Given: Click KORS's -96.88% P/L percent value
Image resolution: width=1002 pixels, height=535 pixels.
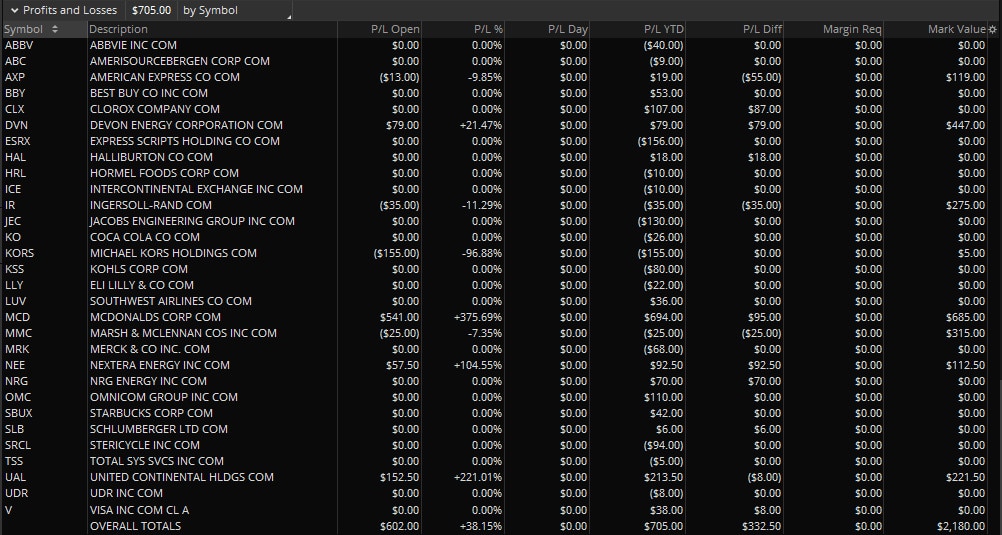Looking at the screenshot, I should click(x=482, y=253).
